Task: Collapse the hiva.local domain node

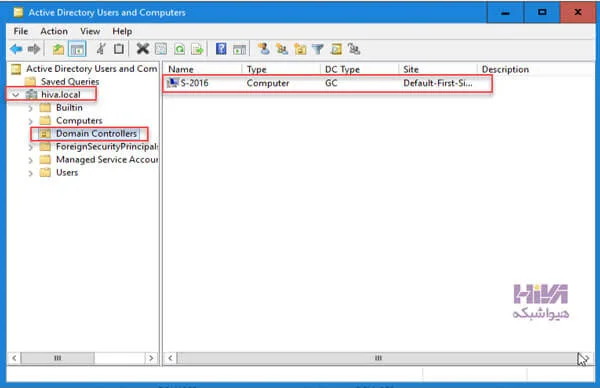Action: (x=15, y=95)
